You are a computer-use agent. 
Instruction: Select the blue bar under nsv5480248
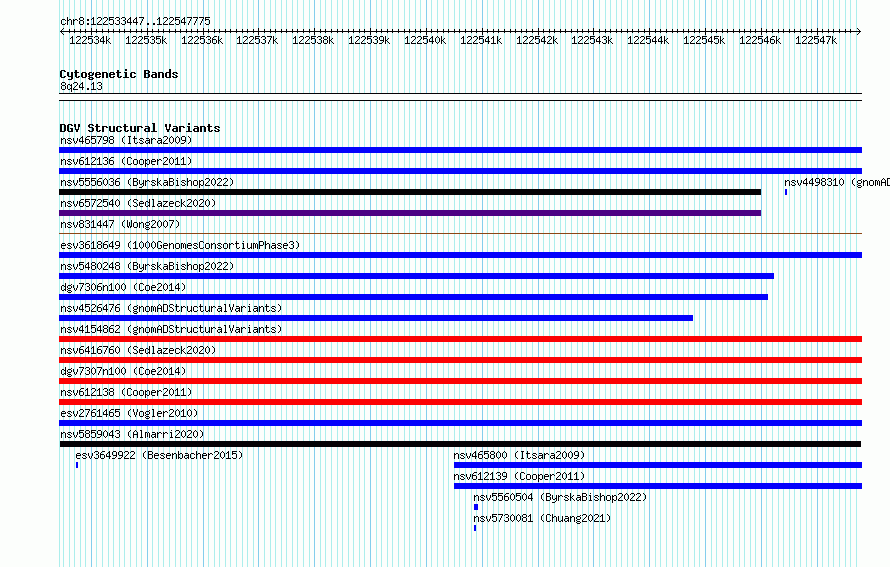click(416, 276)
